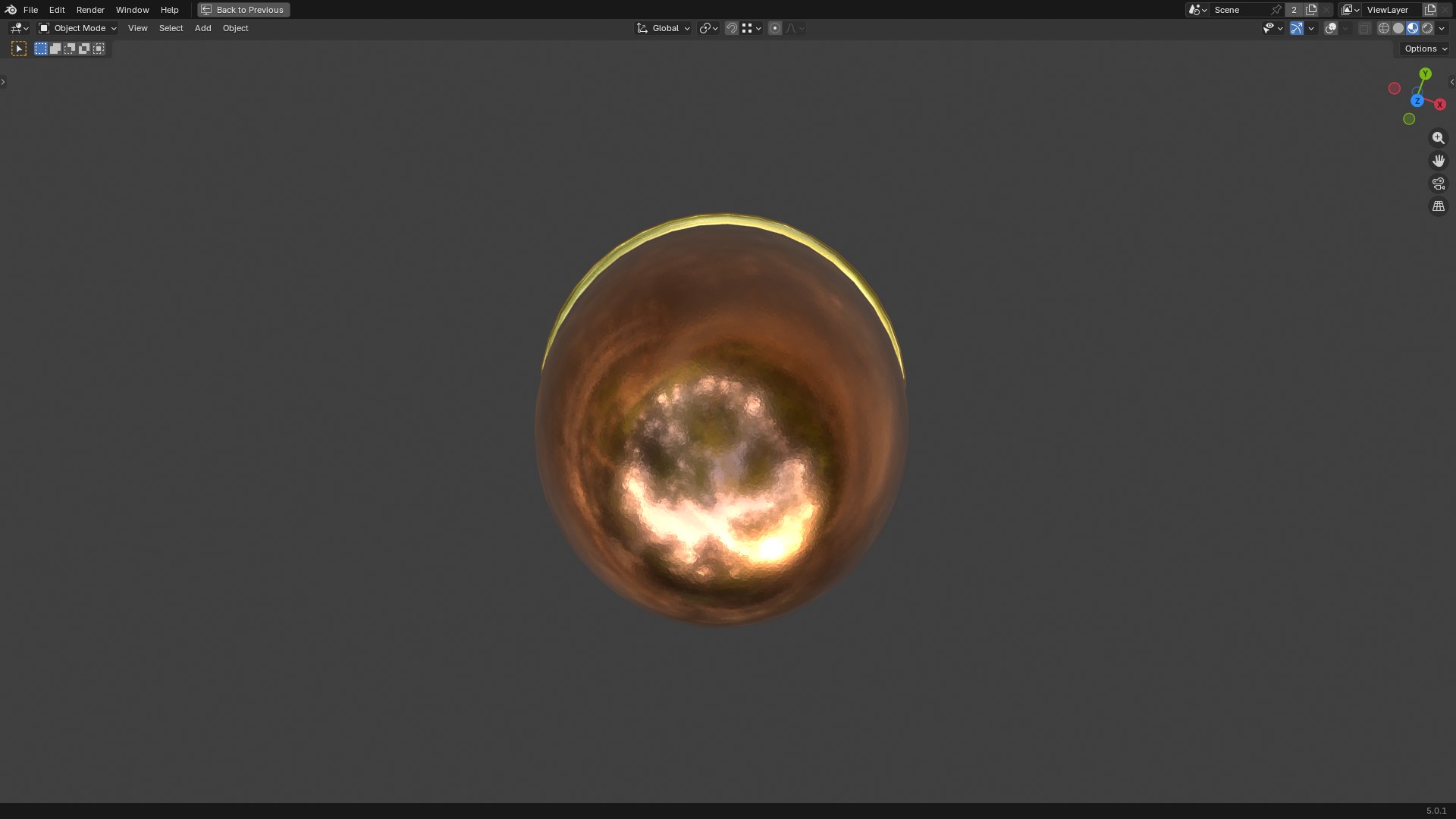Open the Edit menu
The height and width of the screenshot is (819, 1456).
coord(57,10)
